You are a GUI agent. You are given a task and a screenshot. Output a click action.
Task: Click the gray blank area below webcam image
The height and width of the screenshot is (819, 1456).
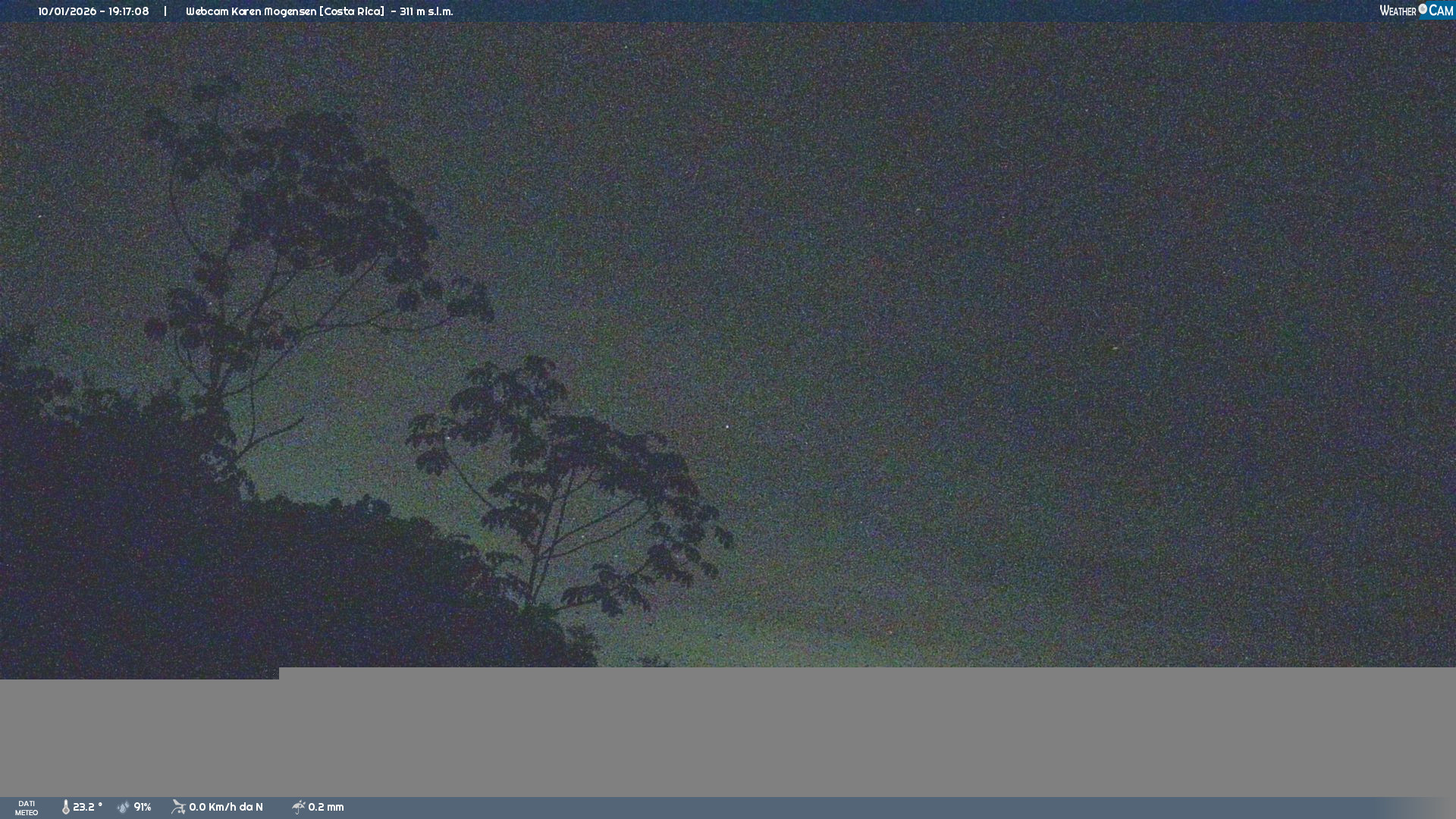pos(834,732)
